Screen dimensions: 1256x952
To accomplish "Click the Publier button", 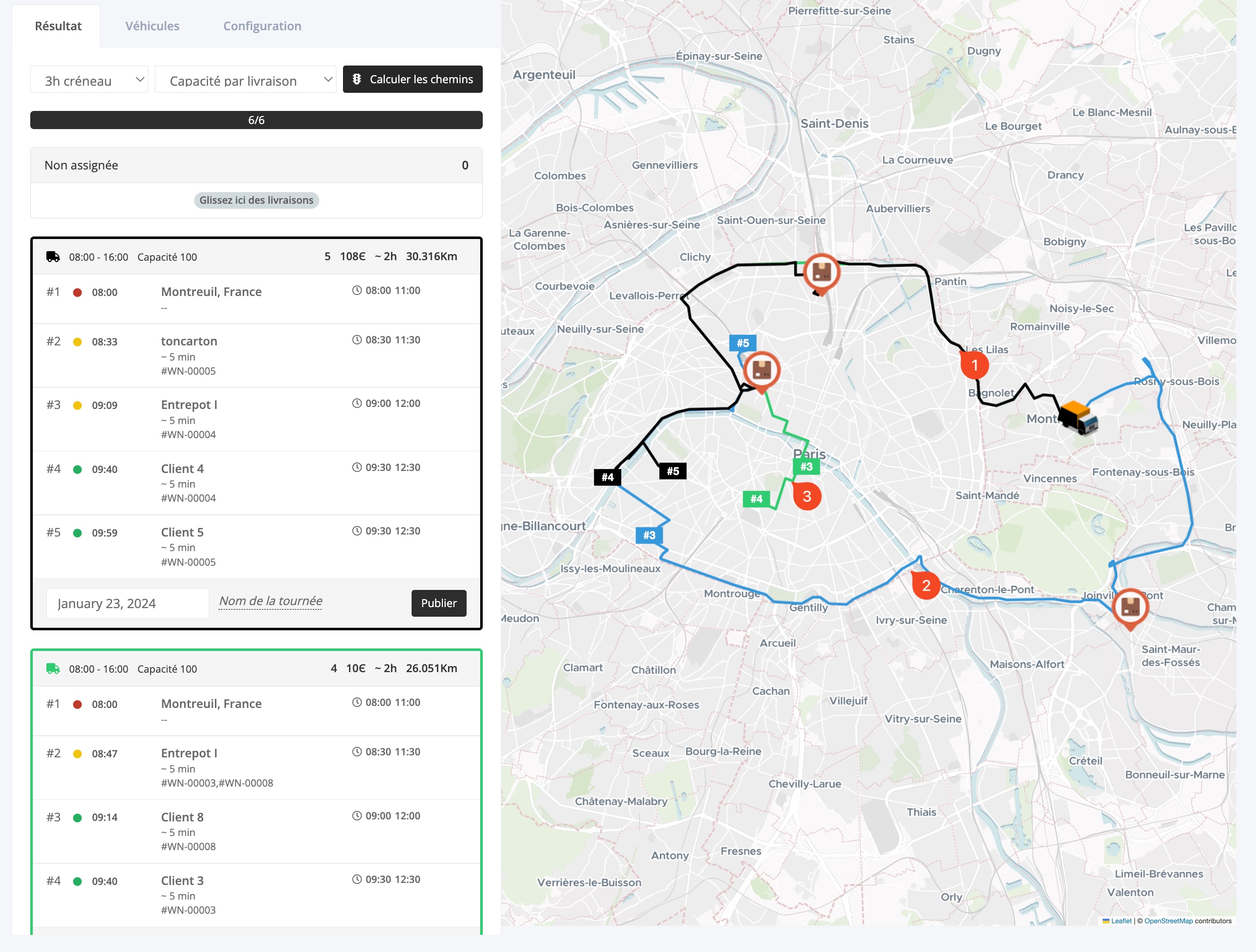I will (x=438, y=603).
